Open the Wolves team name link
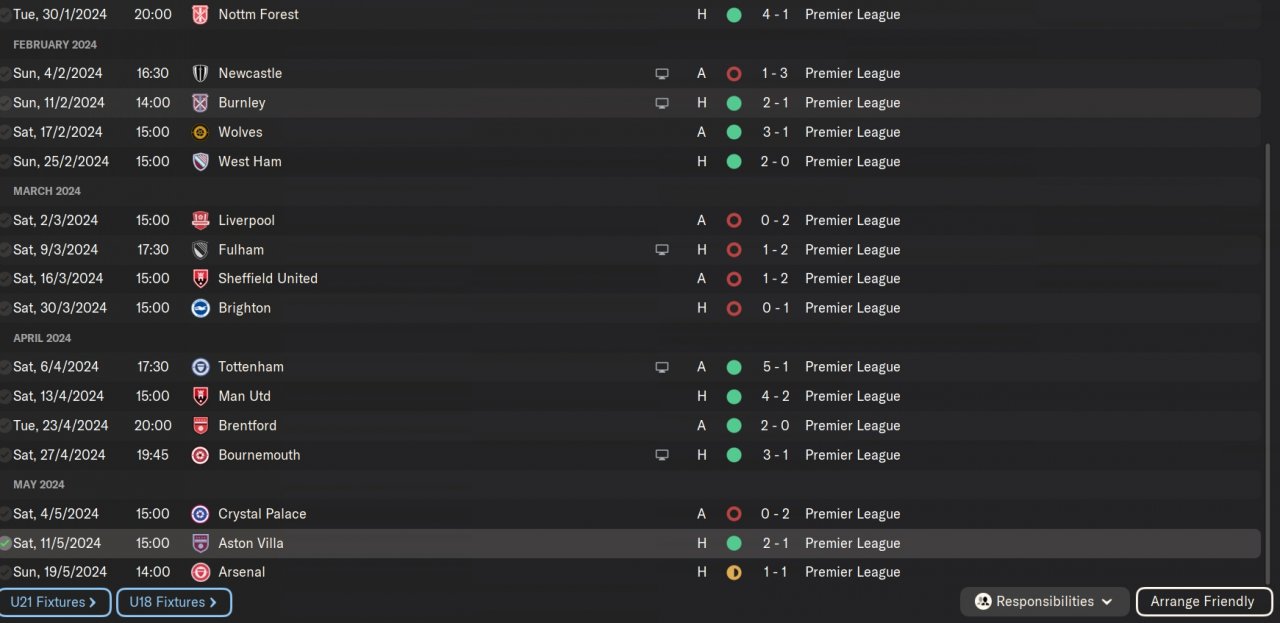1280x623 pixels. (x=240, y=132)
